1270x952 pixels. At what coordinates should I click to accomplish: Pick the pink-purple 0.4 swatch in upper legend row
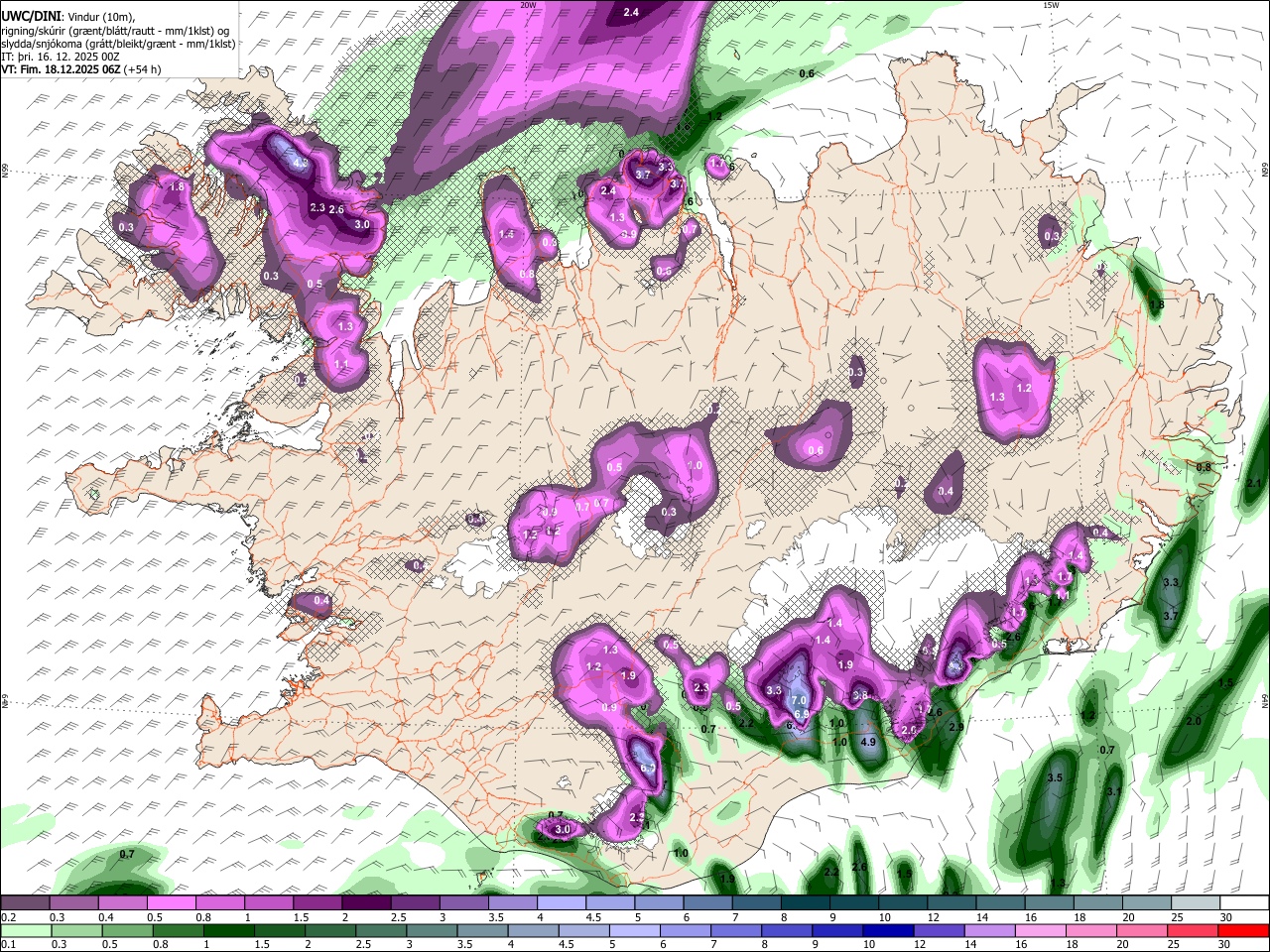click(123, 903)
